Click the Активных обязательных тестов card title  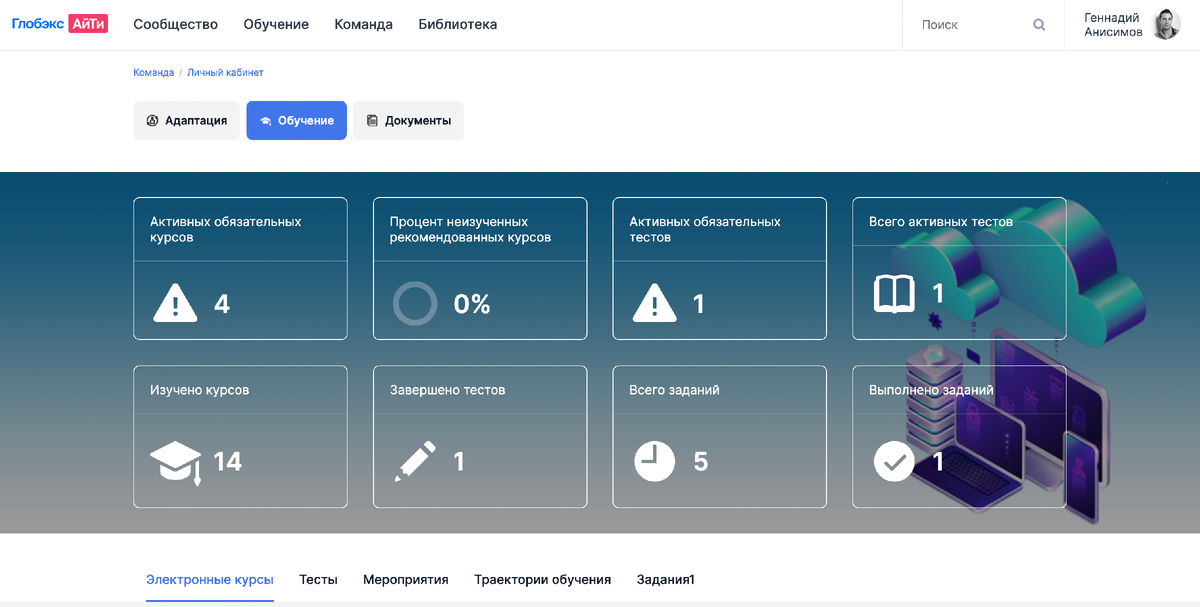click(705, 229)
